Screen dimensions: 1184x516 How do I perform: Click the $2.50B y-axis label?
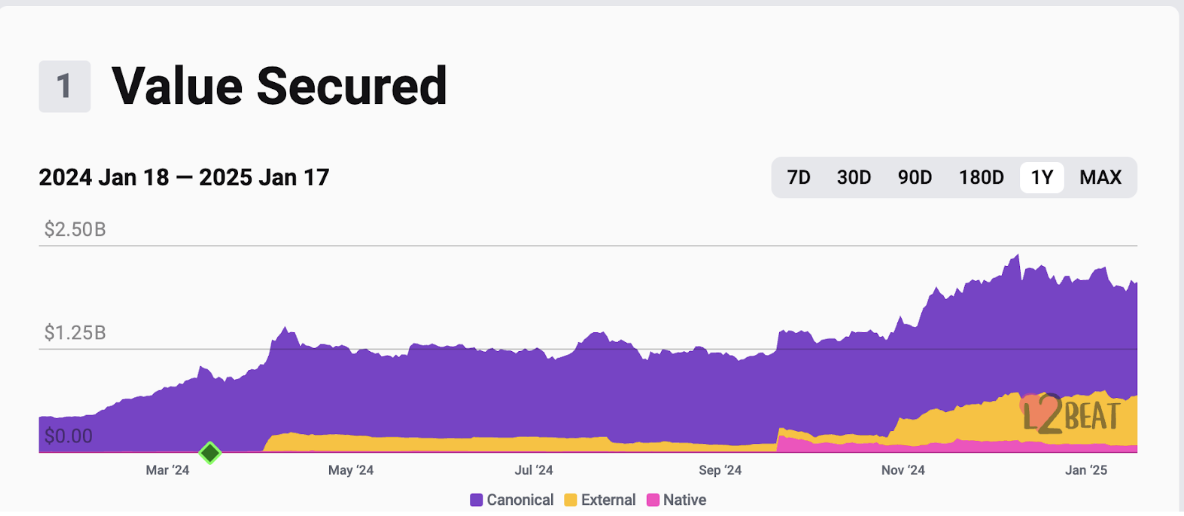75,230
